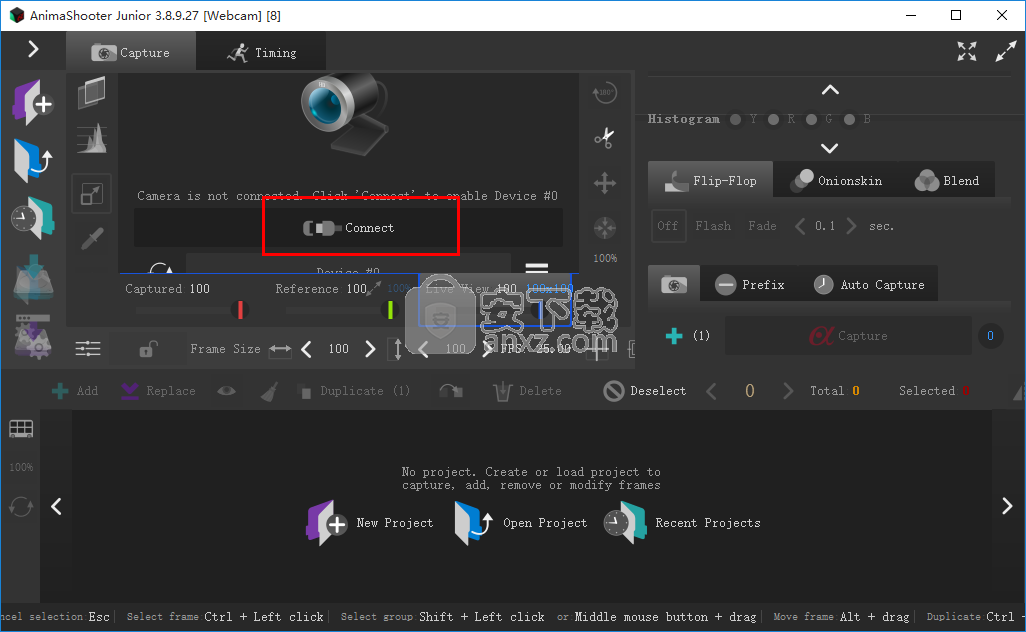1026x632 pixels.
Task: Select the Flash mode
Action: coord(713,226)
